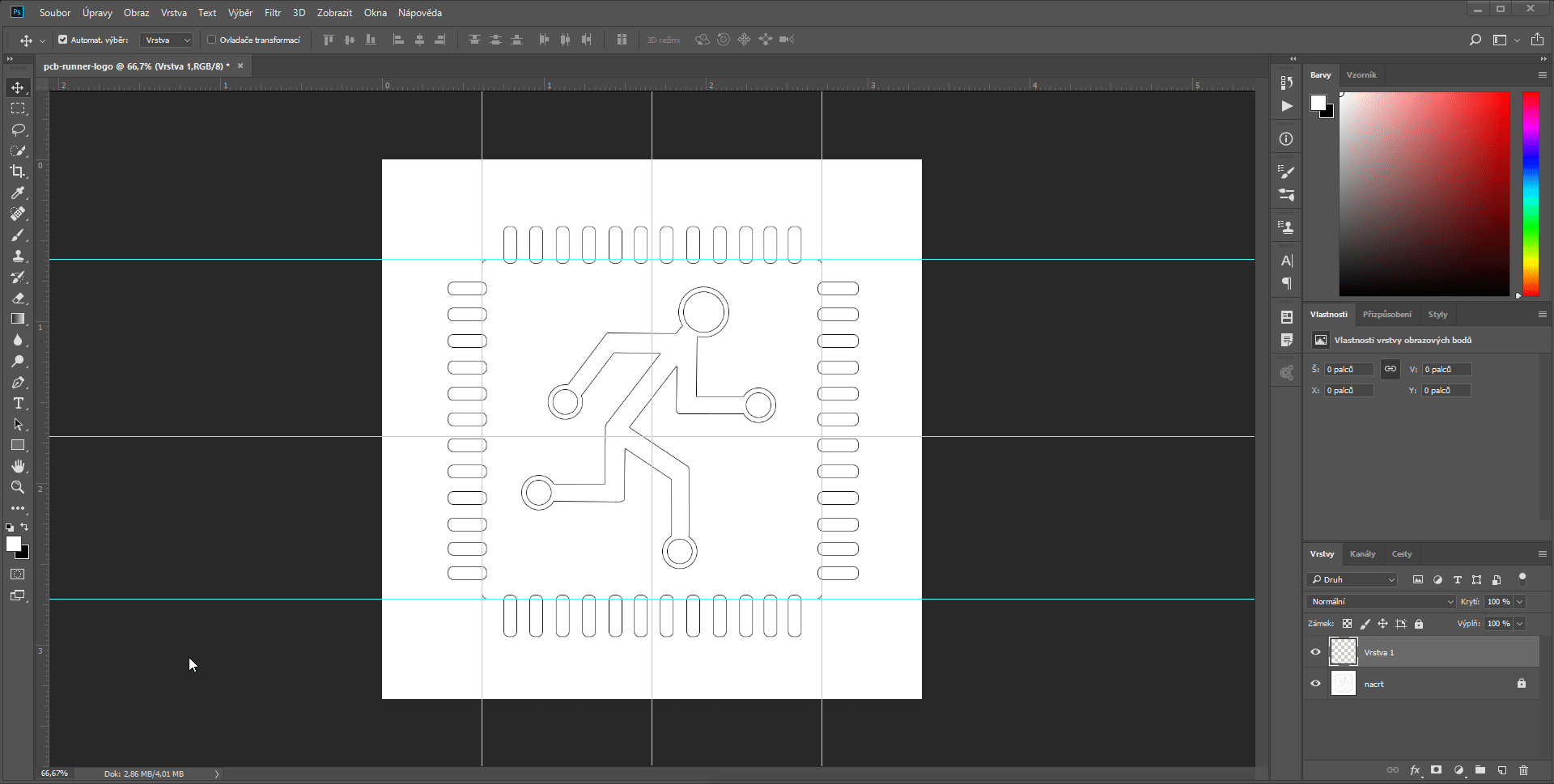
Task: Select the Move tool
Action: (x=18, y=87)
